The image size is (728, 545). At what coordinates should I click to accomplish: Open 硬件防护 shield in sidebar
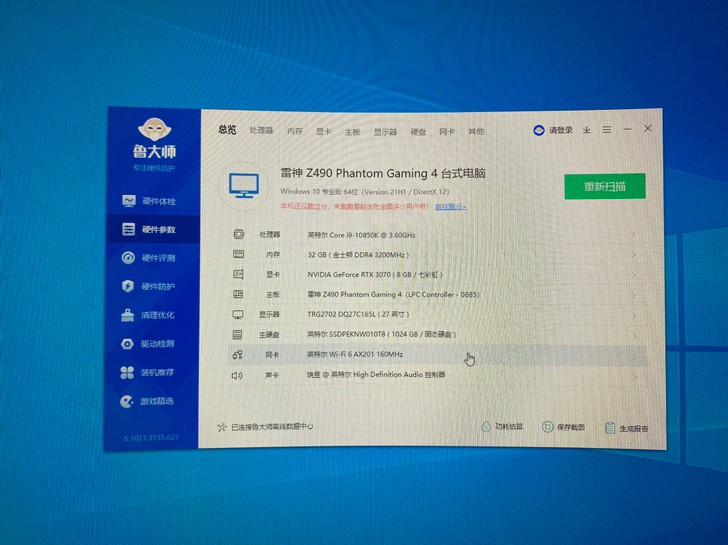point(150,287)
